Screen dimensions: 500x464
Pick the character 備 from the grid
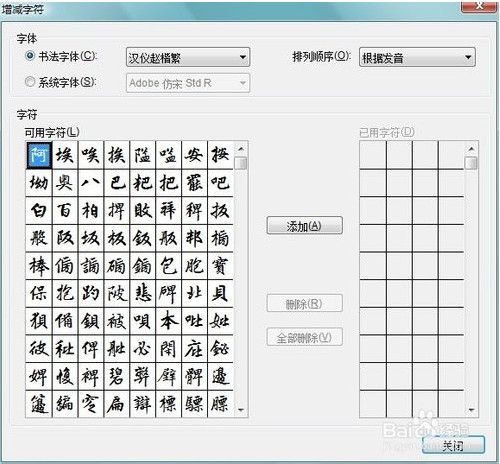(x=65, y=321)
